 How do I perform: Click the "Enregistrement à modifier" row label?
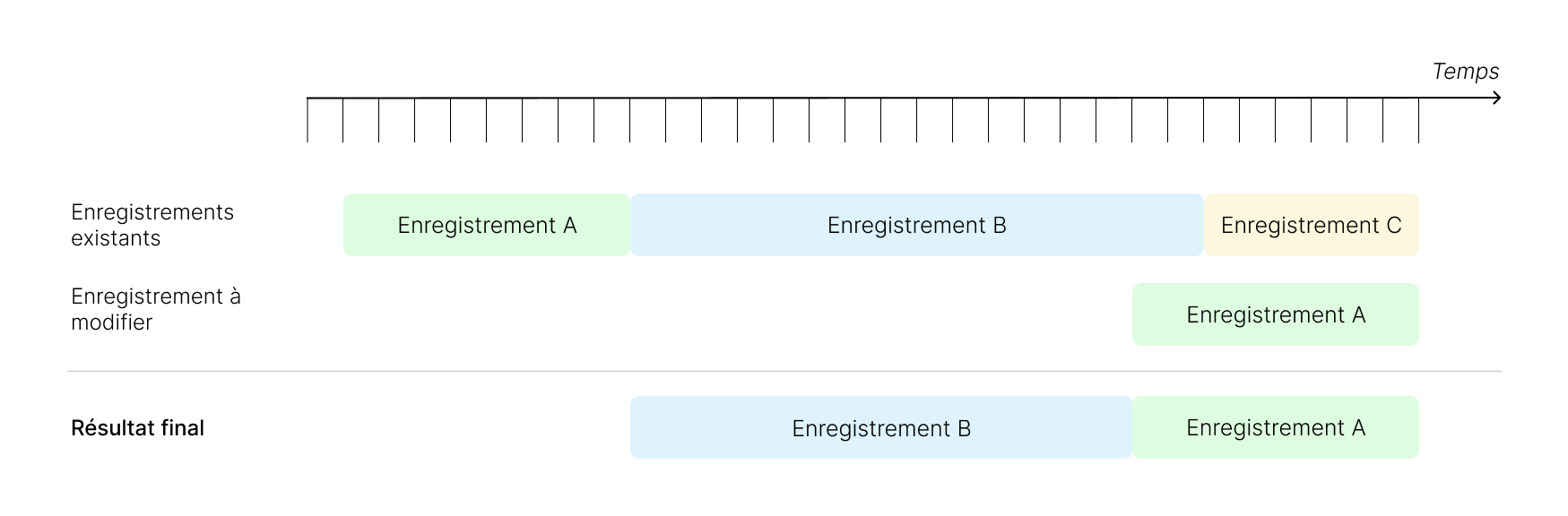point(156,309)
